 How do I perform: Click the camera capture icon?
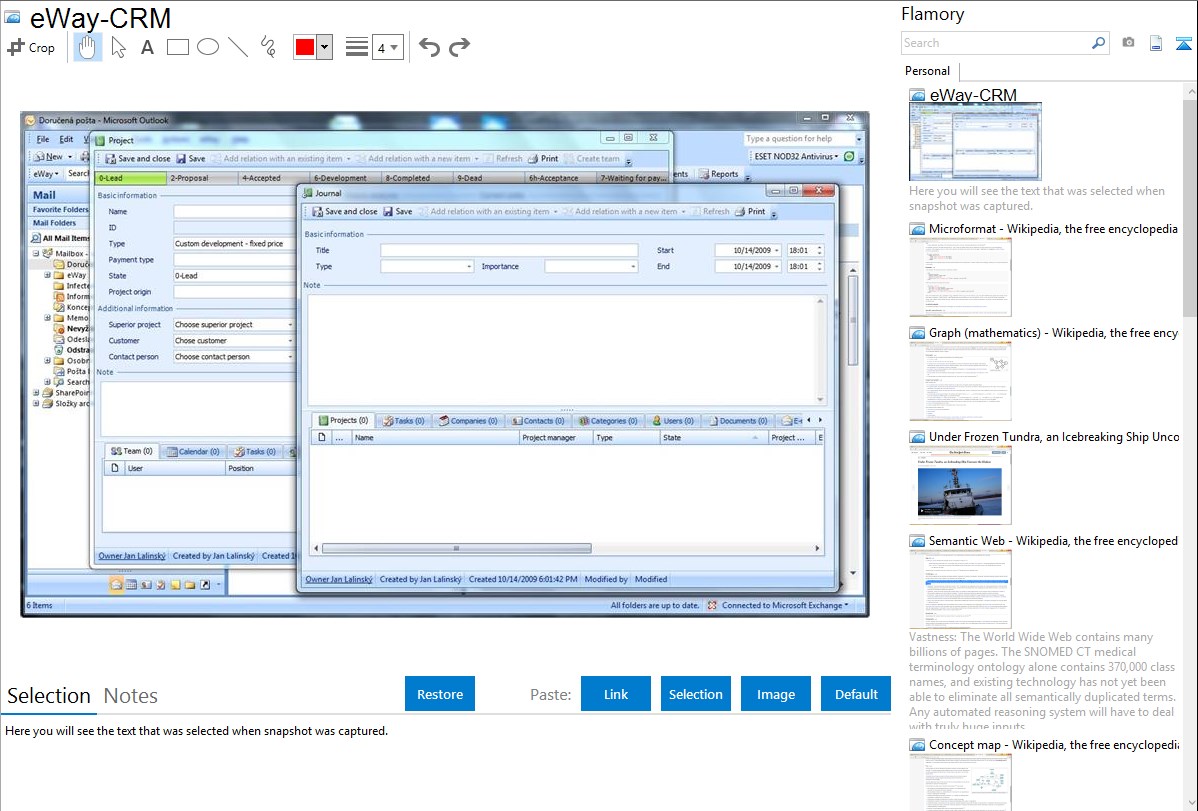click(1128, 43)
